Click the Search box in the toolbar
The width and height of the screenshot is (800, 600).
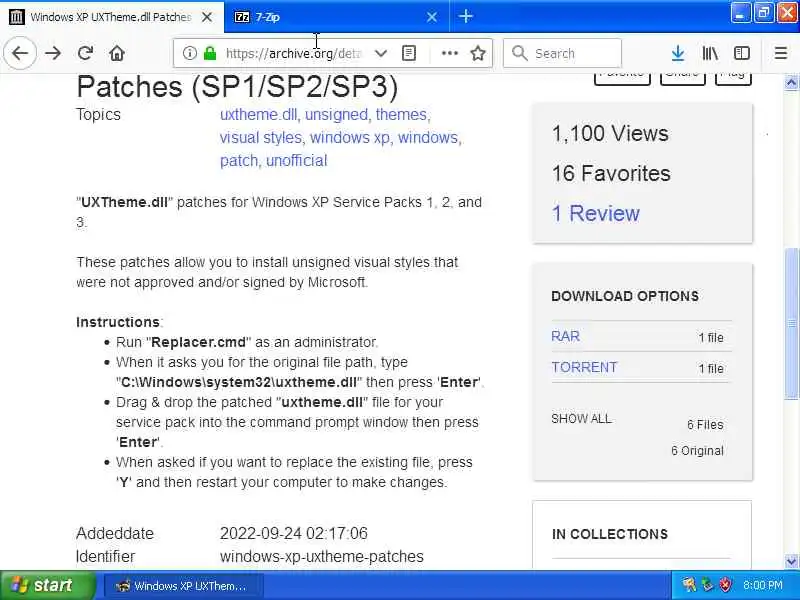point(562,53)
